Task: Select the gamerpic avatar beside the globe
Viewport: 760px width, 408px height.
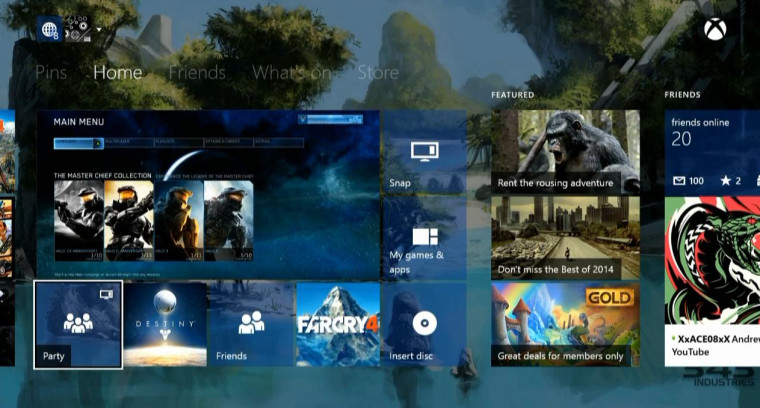Action: (x=77, y=29)
